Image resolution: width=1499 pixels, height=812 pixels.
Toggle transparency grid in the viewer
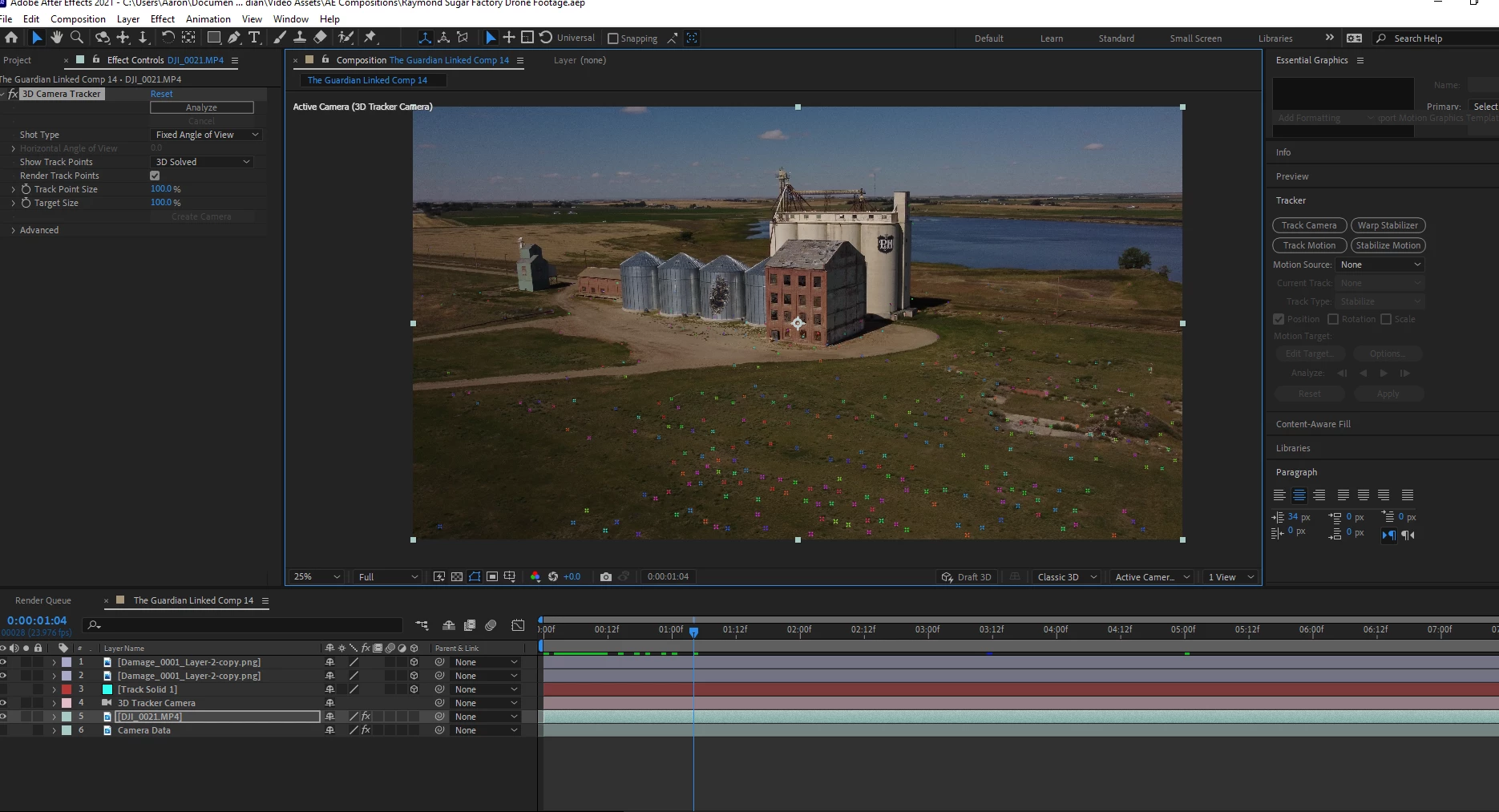(x=457, y=577)
